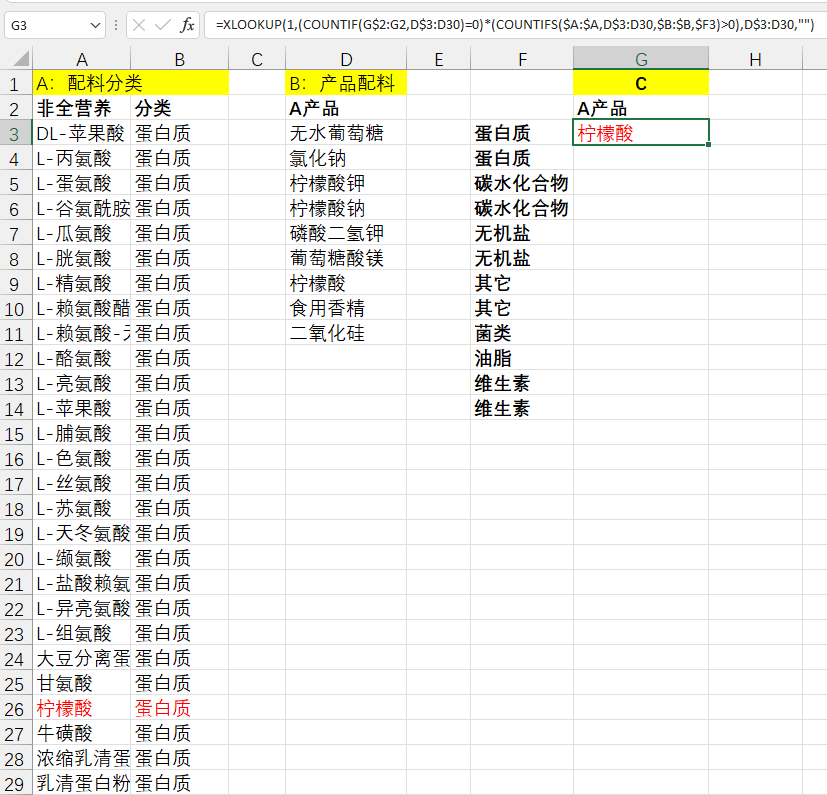Click cell '无水葡萄糖'
827x795 pixels.
coord(346,133)
